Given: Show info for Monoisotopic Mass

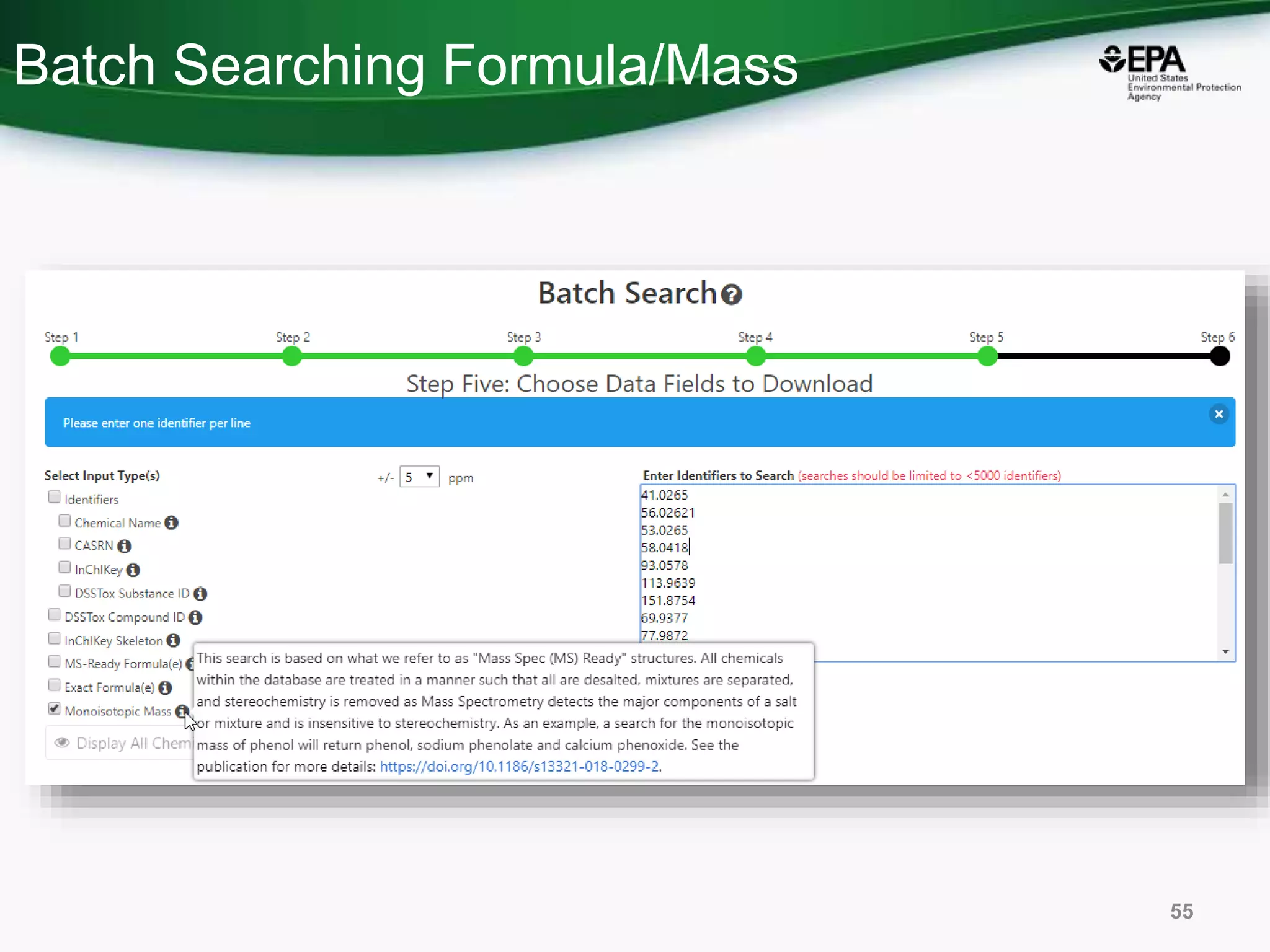Looking at the screenshot, I should [182, 711].
